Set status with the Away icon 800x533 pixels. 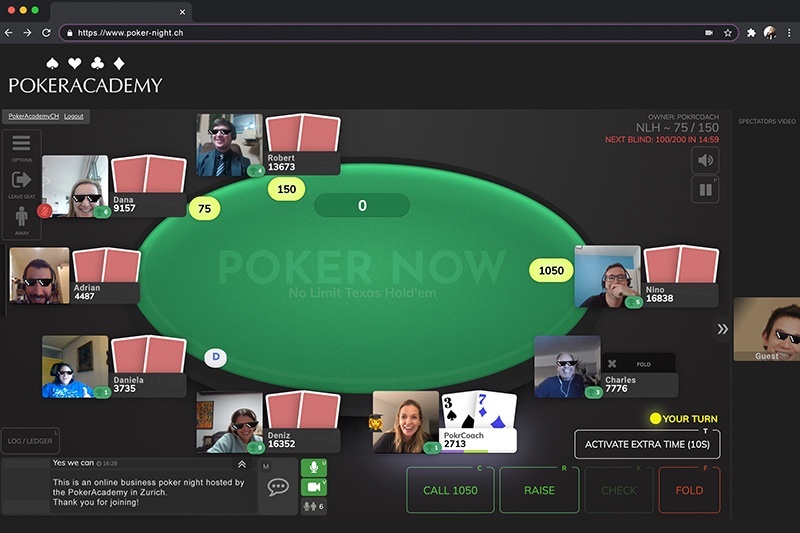coord(21,216)
